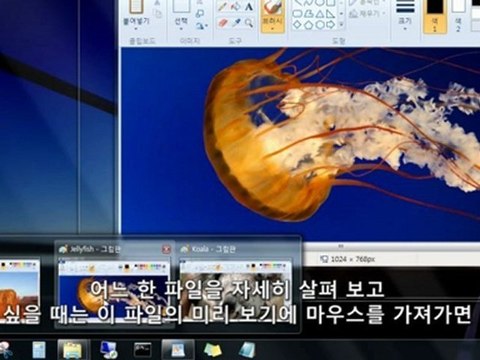
Task: Close the Jellyfish preview with red X
Action: pyautogui.click(x=166, y=249)
